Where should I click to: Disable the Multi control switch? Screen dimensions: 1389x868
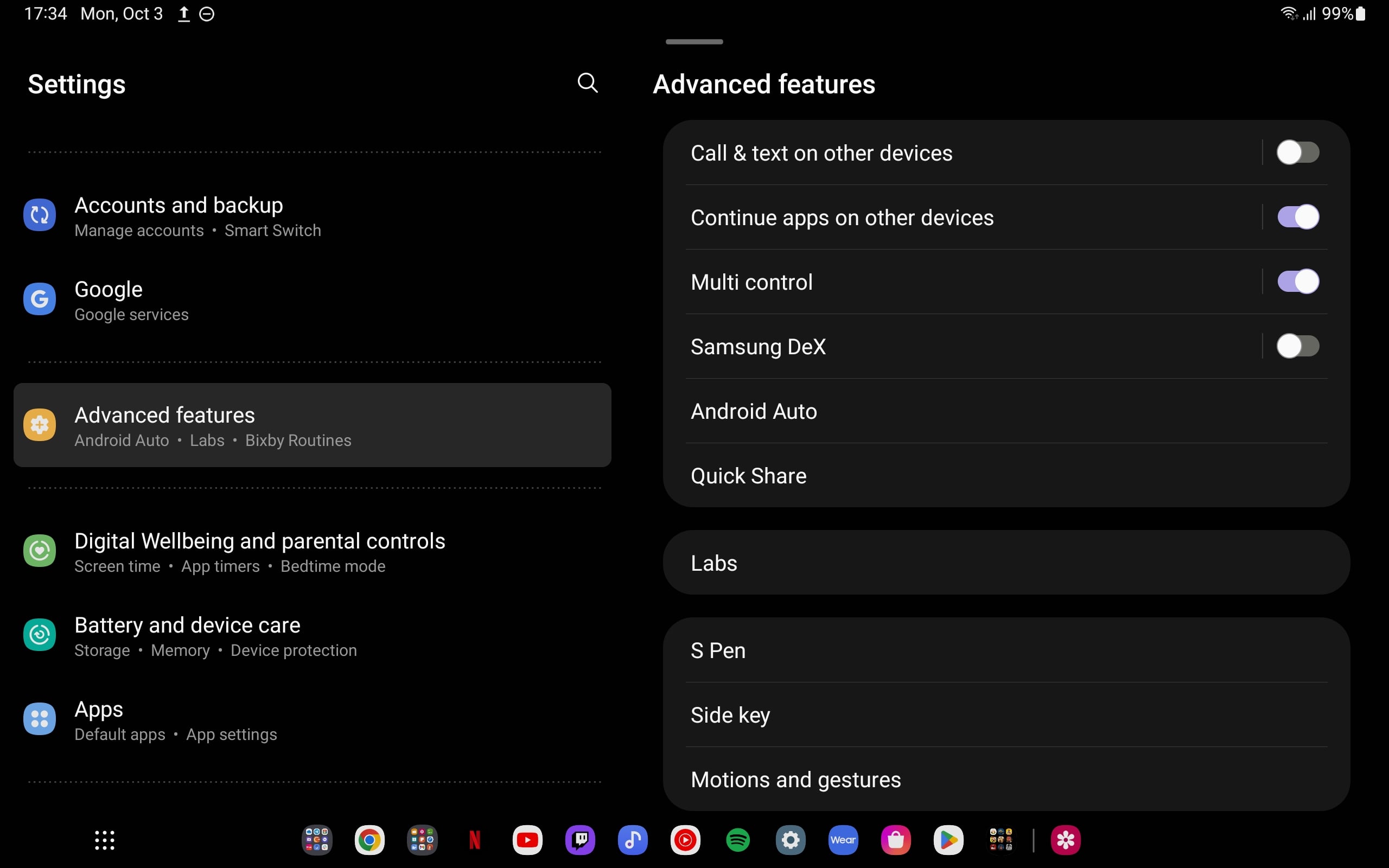tap(1297, 282)
